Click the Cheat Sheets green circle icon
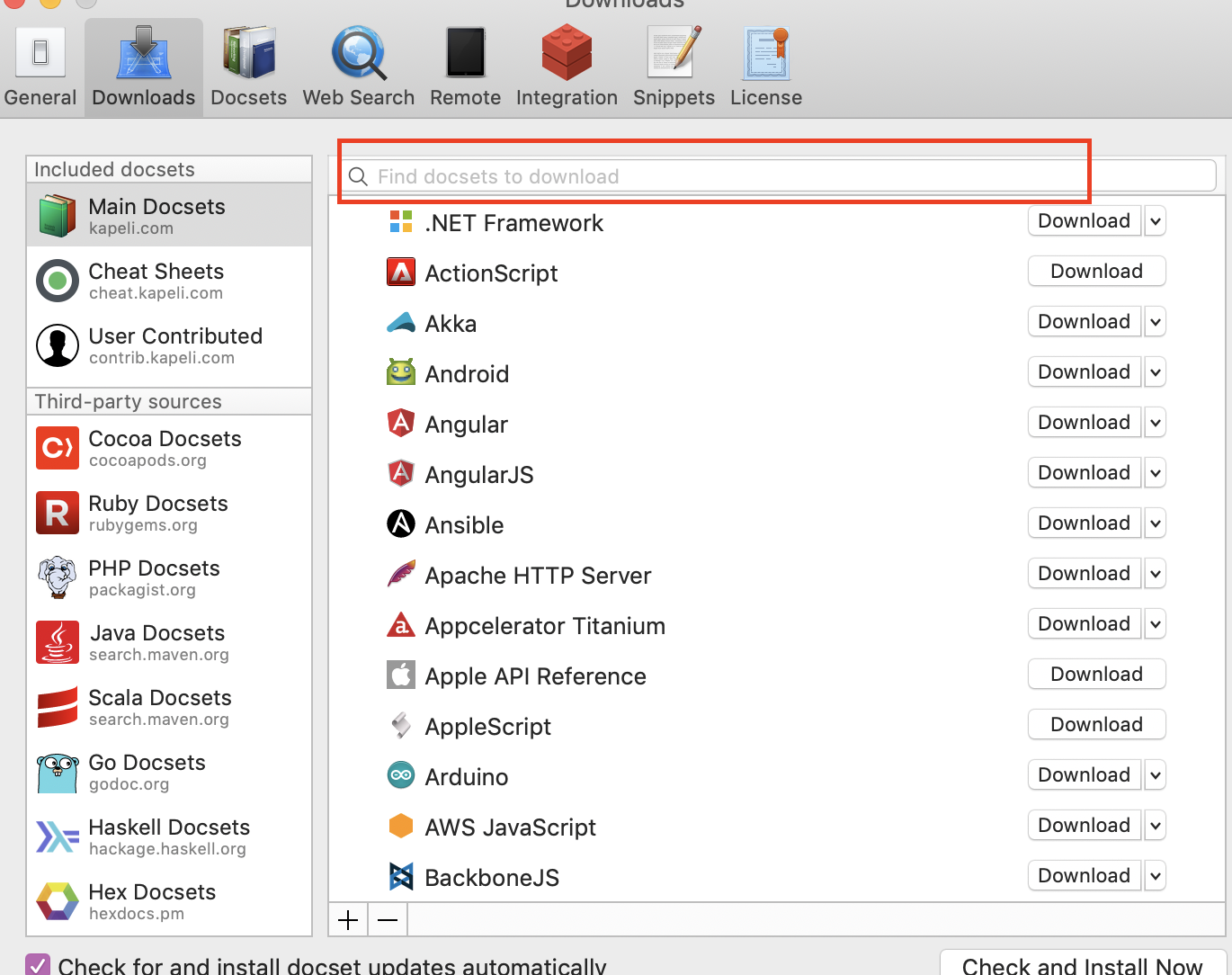This screenshot has width=1232, height=975. click(58, 281)
